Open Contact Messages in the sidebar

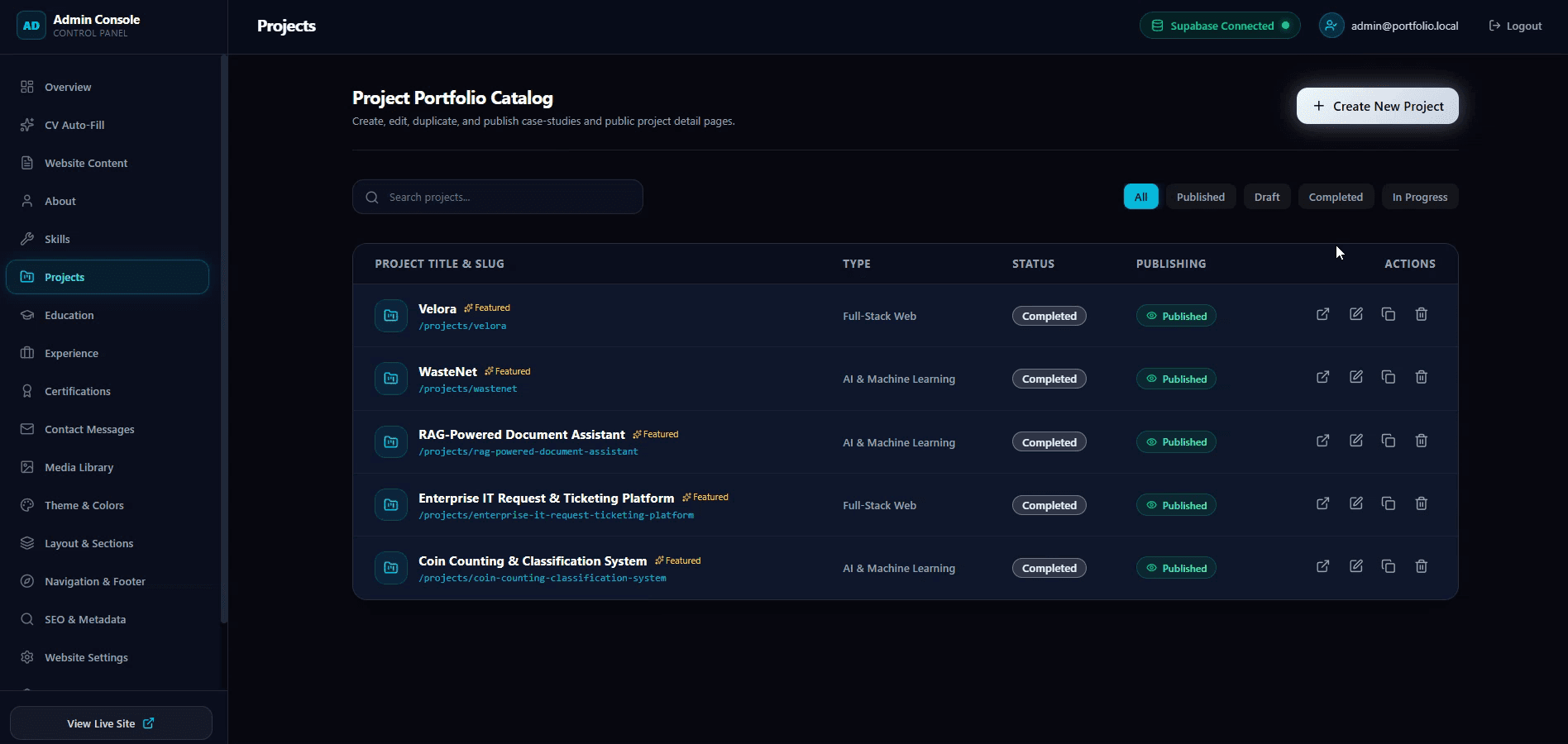pyautogui.click(x=108, y=429)
